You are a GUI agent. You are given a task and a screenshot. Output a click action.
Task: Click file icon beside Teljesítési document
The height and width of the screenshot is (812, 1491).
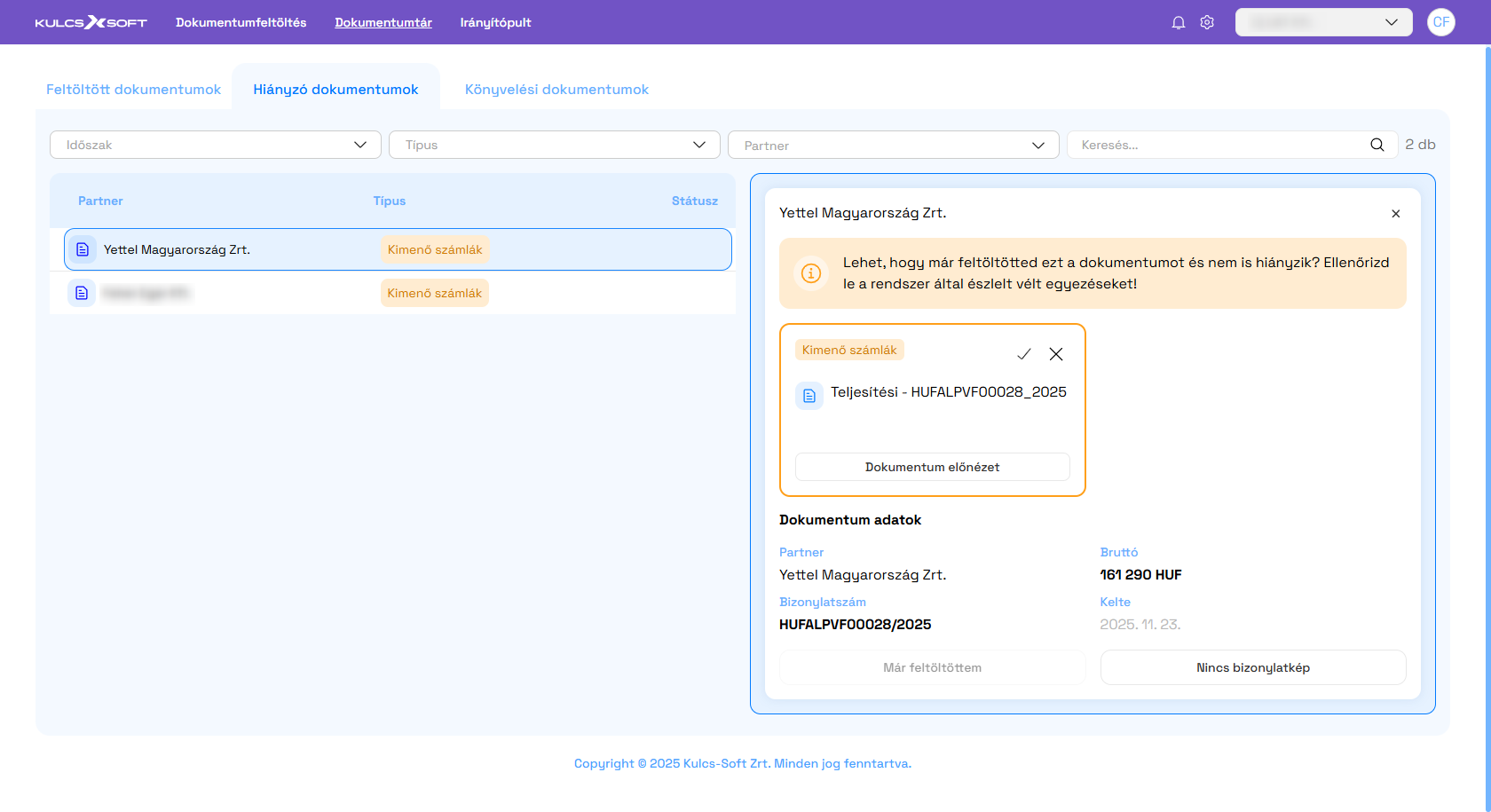[x=809, y=396]
